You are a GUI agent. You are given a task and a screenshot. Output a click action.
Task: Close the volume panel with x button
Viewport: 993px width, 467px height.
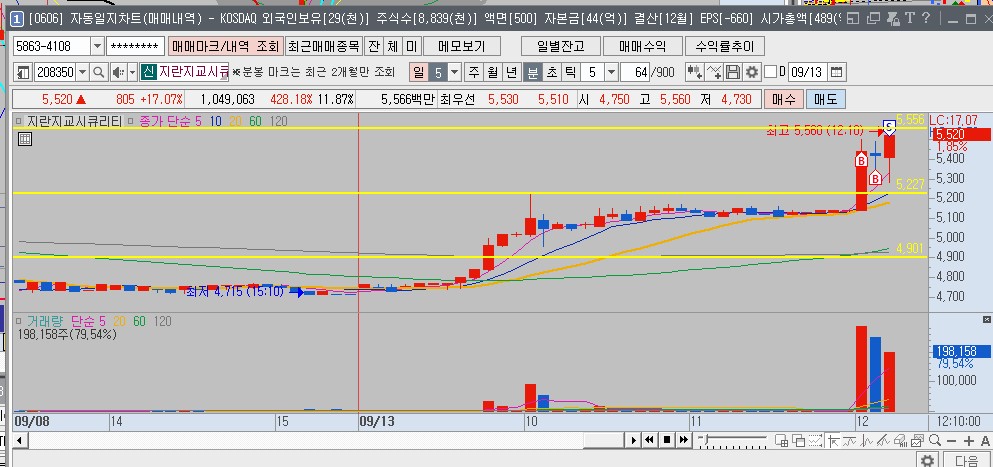pyautogui.click(x=987, y=319)
